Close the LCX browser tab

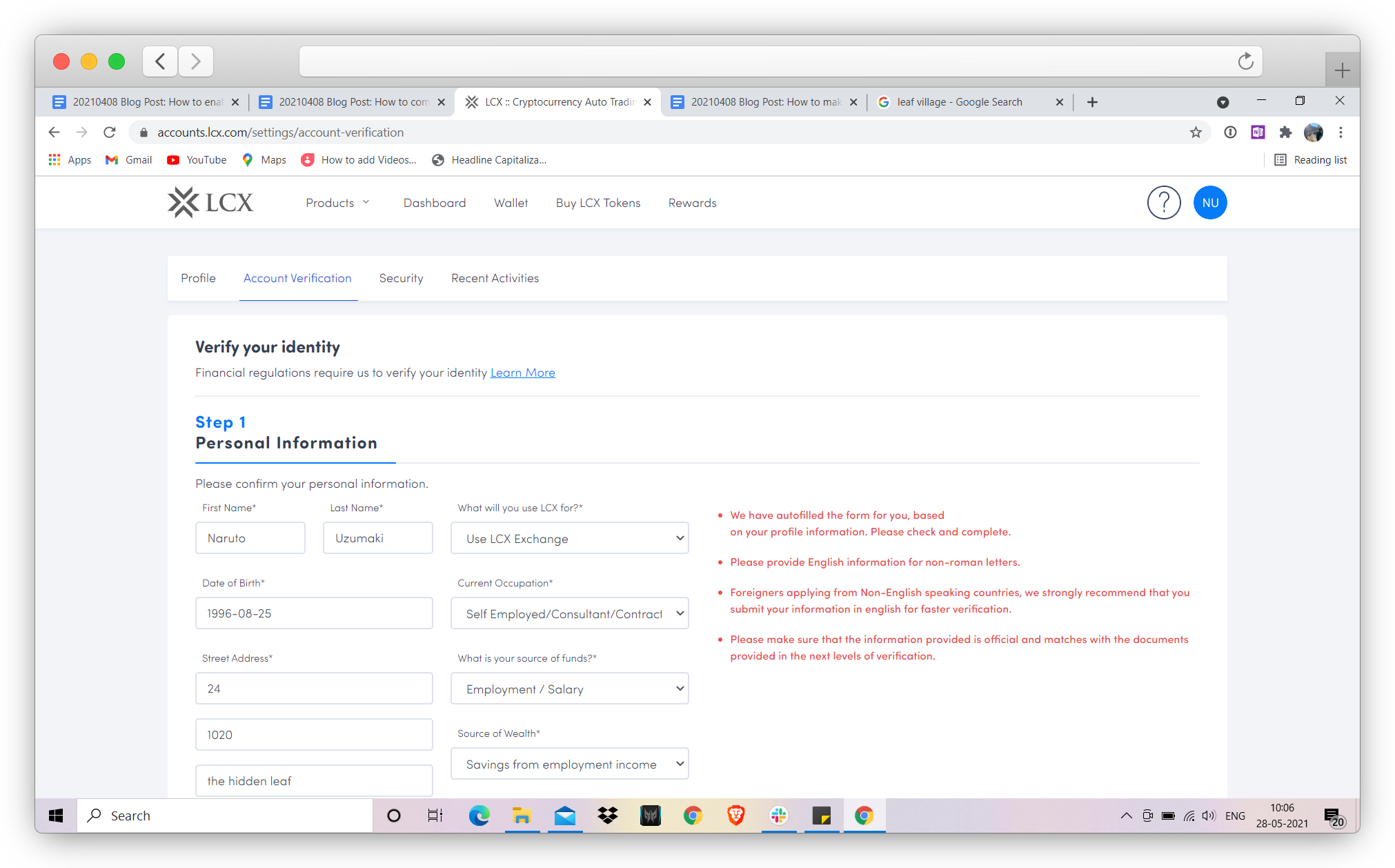click(x=647, y=102)
